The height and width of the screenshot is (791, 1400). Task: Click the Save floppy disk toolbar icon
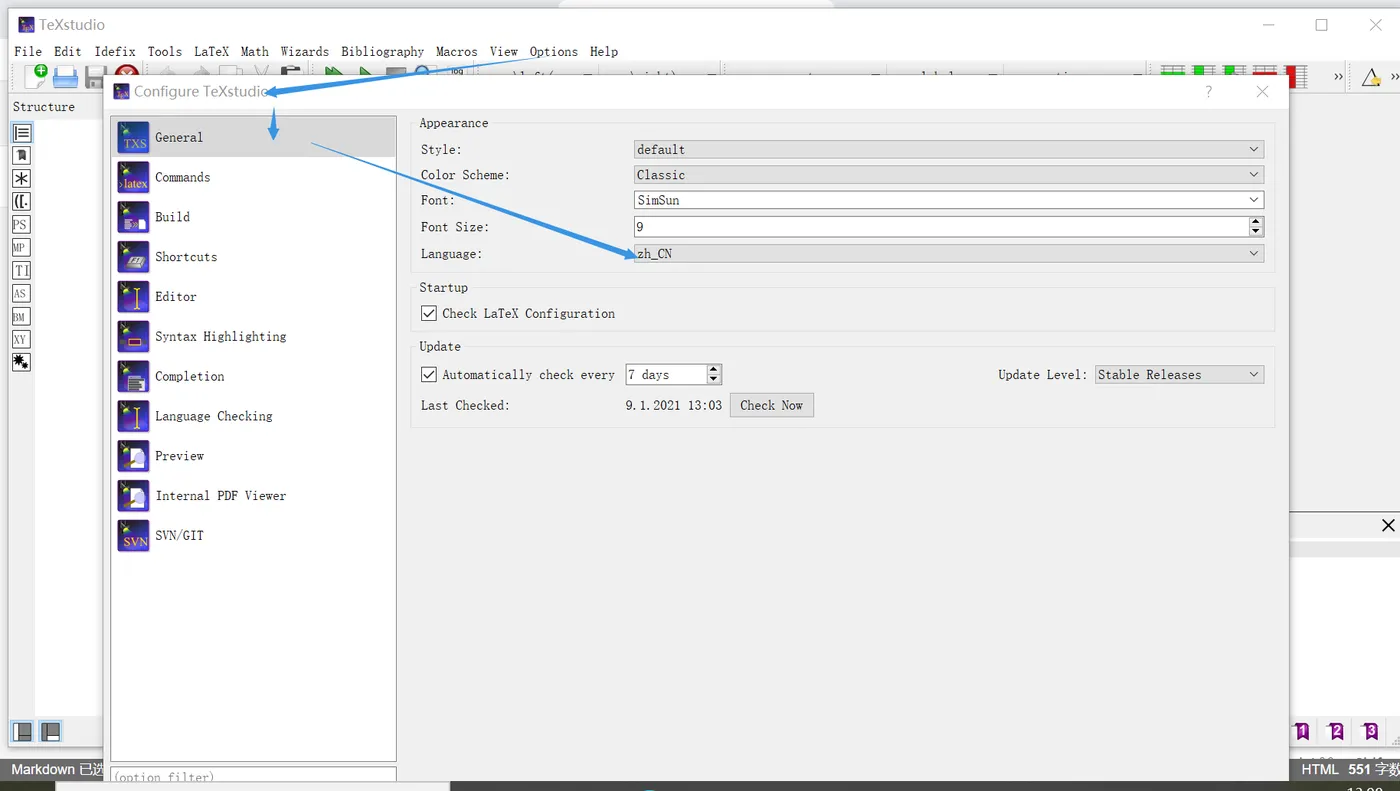pyautogui.click(x=96, y=76)
